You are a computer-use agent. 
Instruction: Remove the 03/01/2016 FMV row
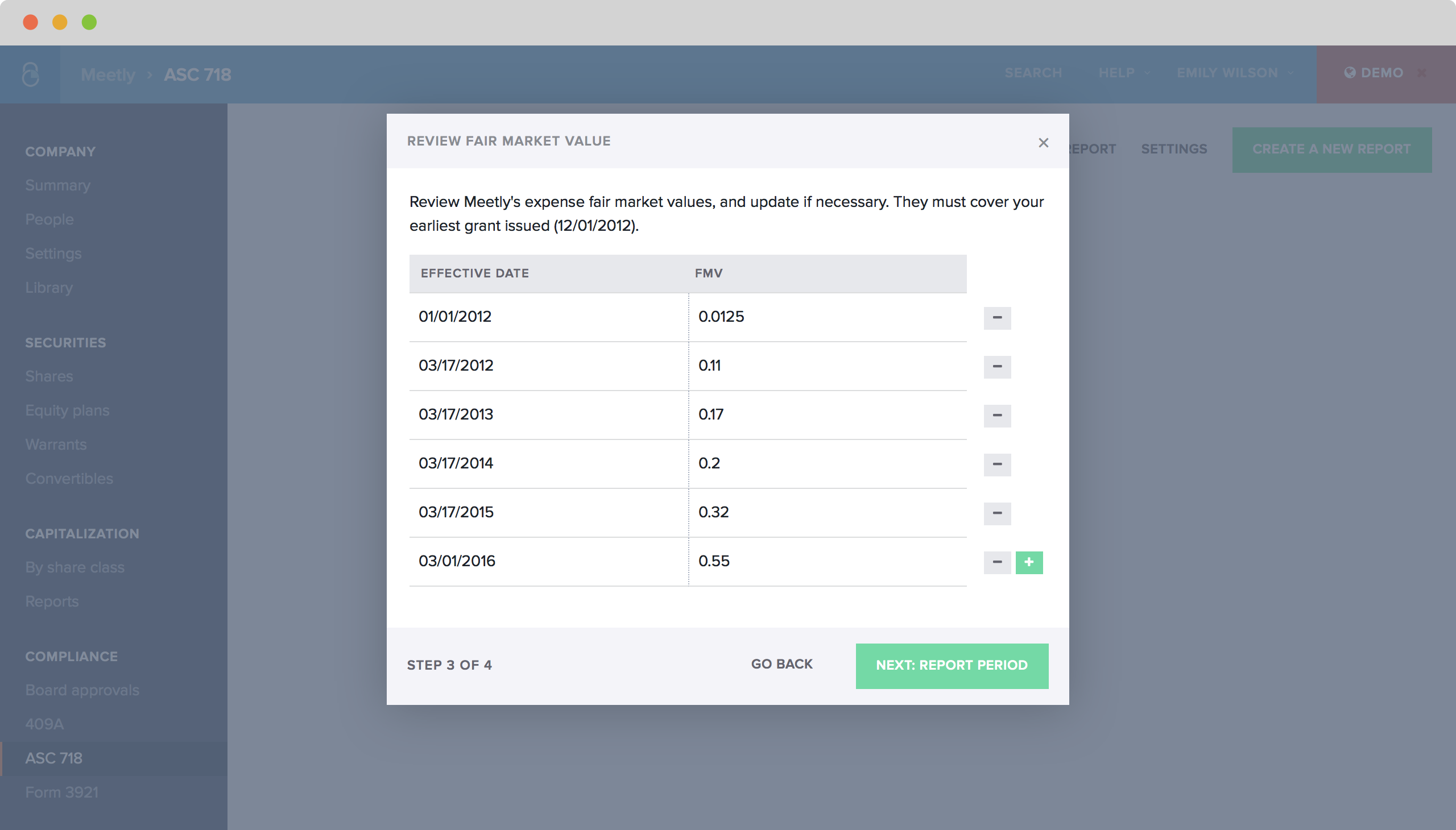(x=996, y=562)
